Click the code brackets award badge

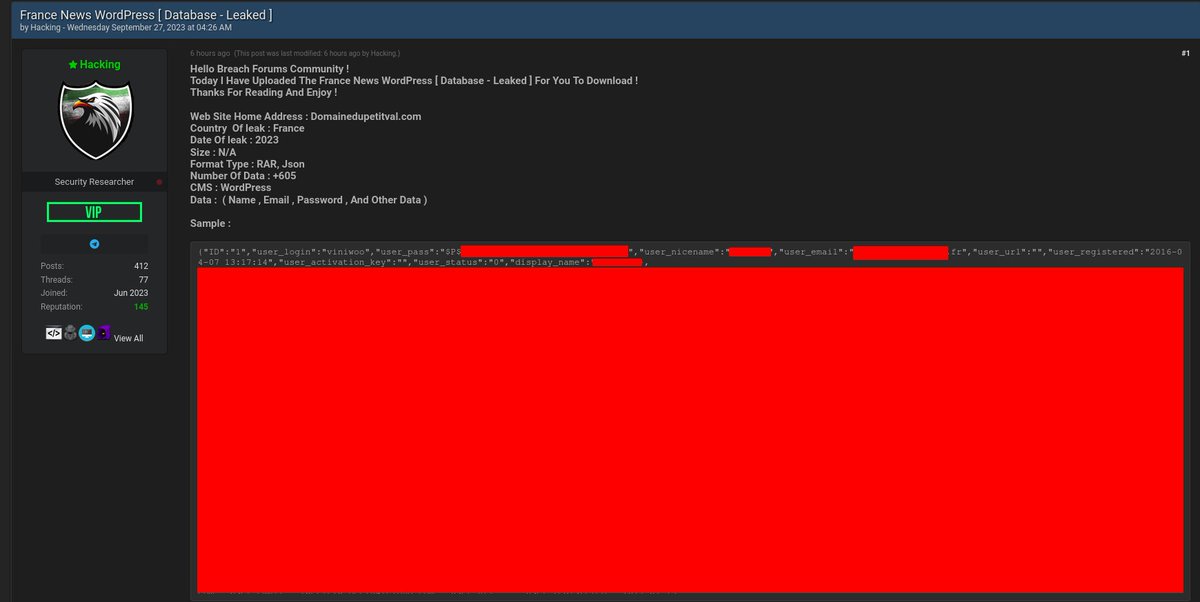click(53, 333)
